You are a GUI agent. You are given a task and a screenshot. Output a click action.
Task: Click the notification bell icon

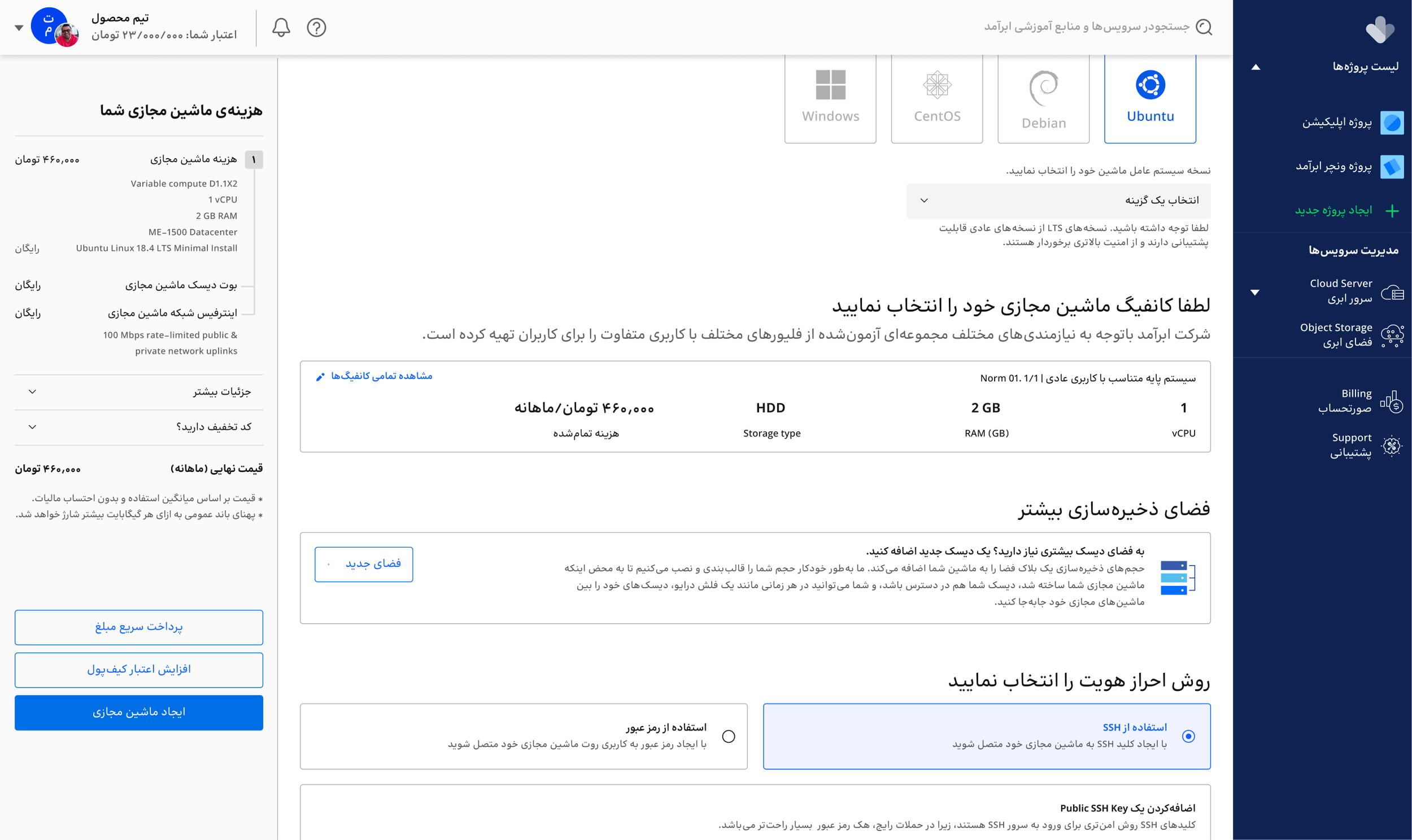pos(281,27)
